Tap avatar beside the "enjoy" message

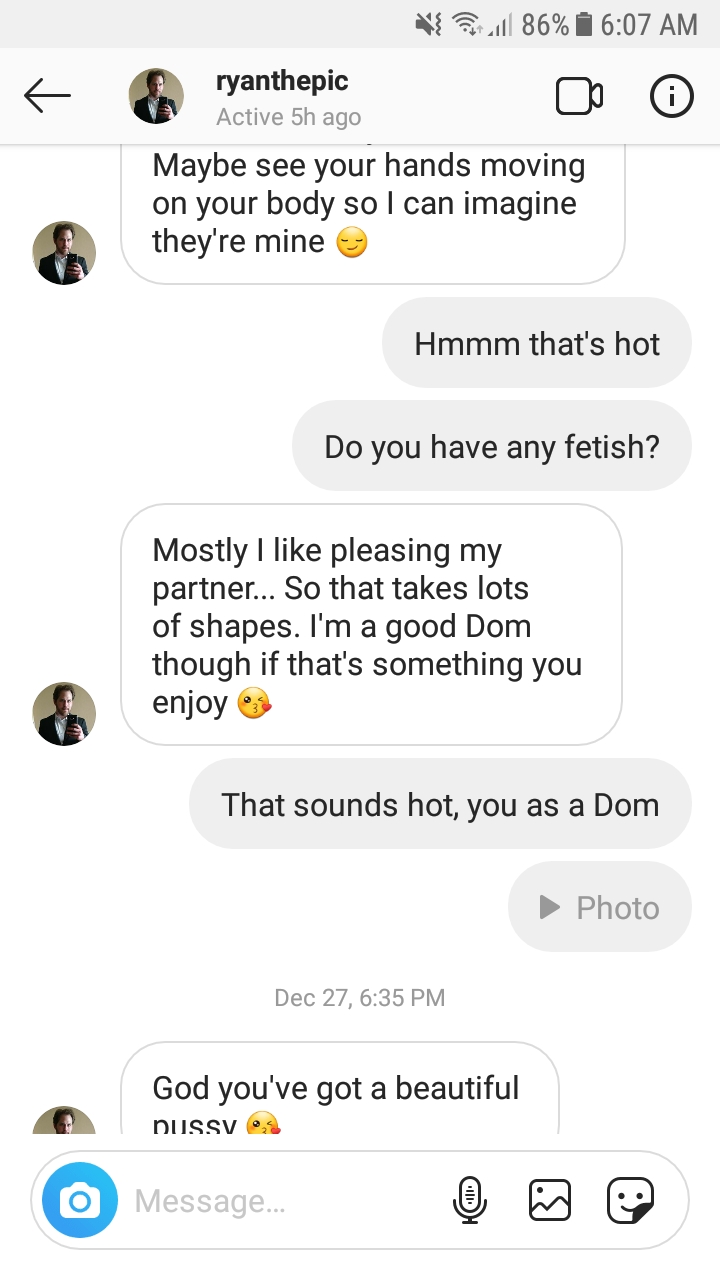coord(64,714)
